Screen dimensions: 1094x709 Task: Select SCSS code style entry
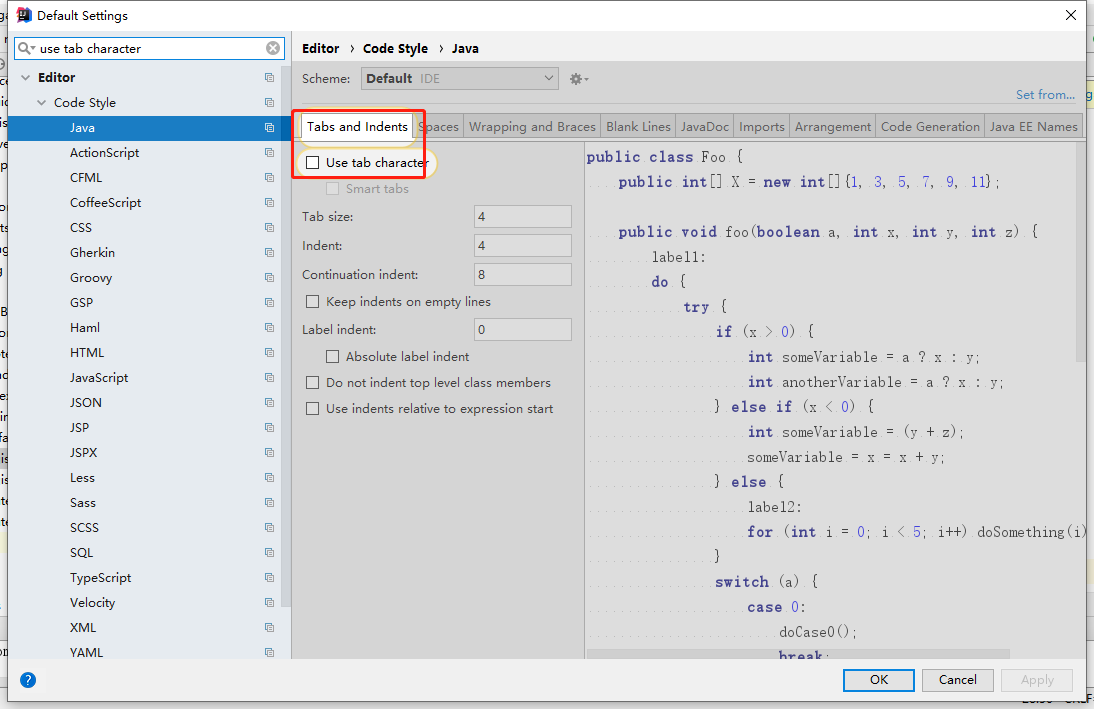[x=84, y=528]
